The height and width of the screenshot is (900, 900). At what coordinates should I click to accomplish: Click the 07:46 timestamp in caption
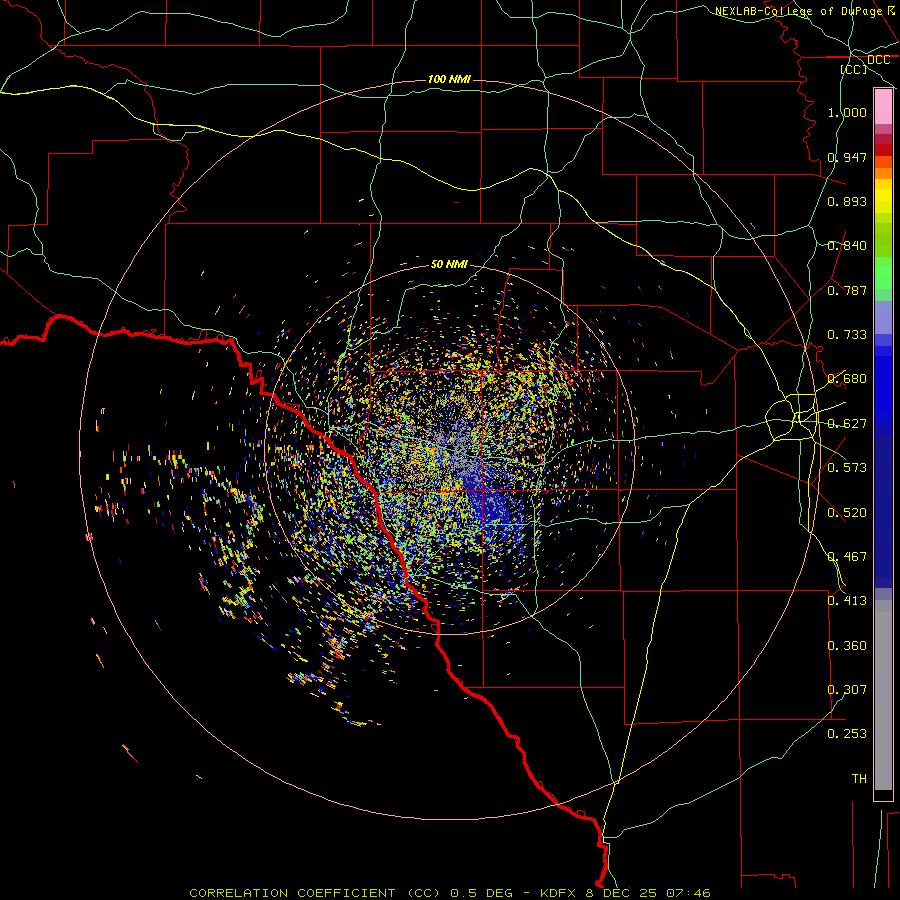point(688,893)
